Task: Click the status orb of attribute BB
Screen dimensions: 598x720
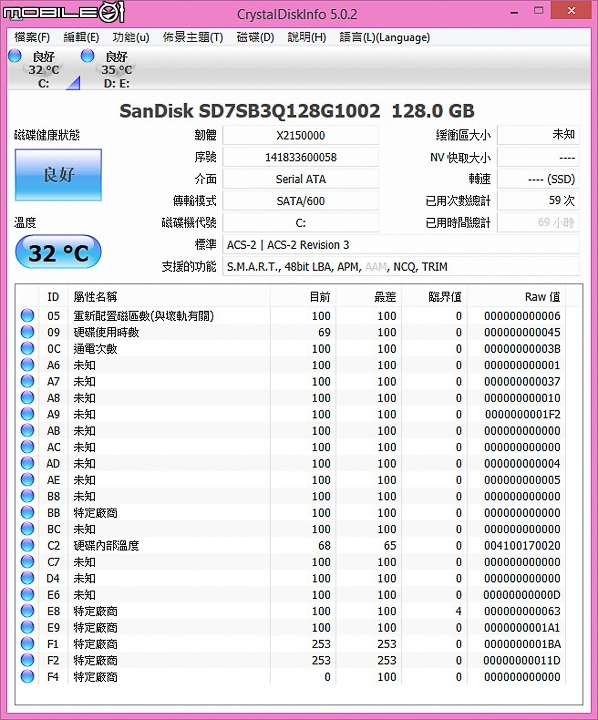Action: point(28,512)
